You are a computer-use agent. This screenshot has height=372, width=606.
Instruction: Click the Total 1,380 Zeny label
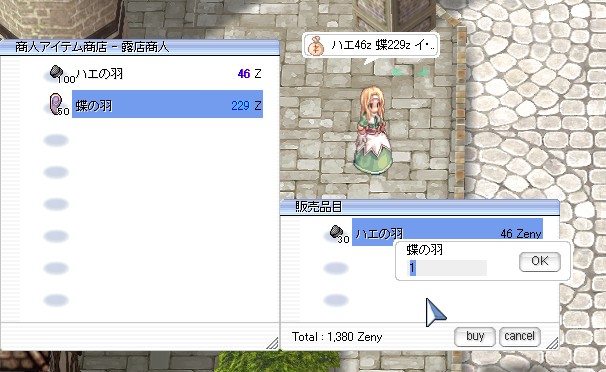(x=337, y=337)
